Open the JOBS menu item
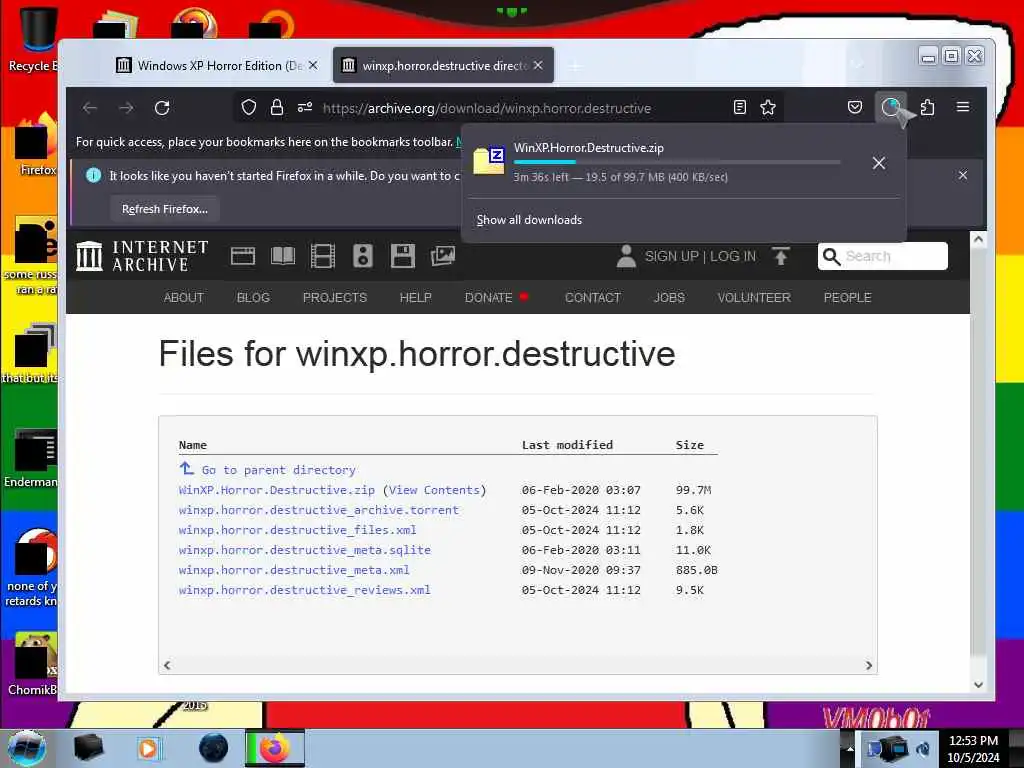1024x768 pixels. (669, 298)
